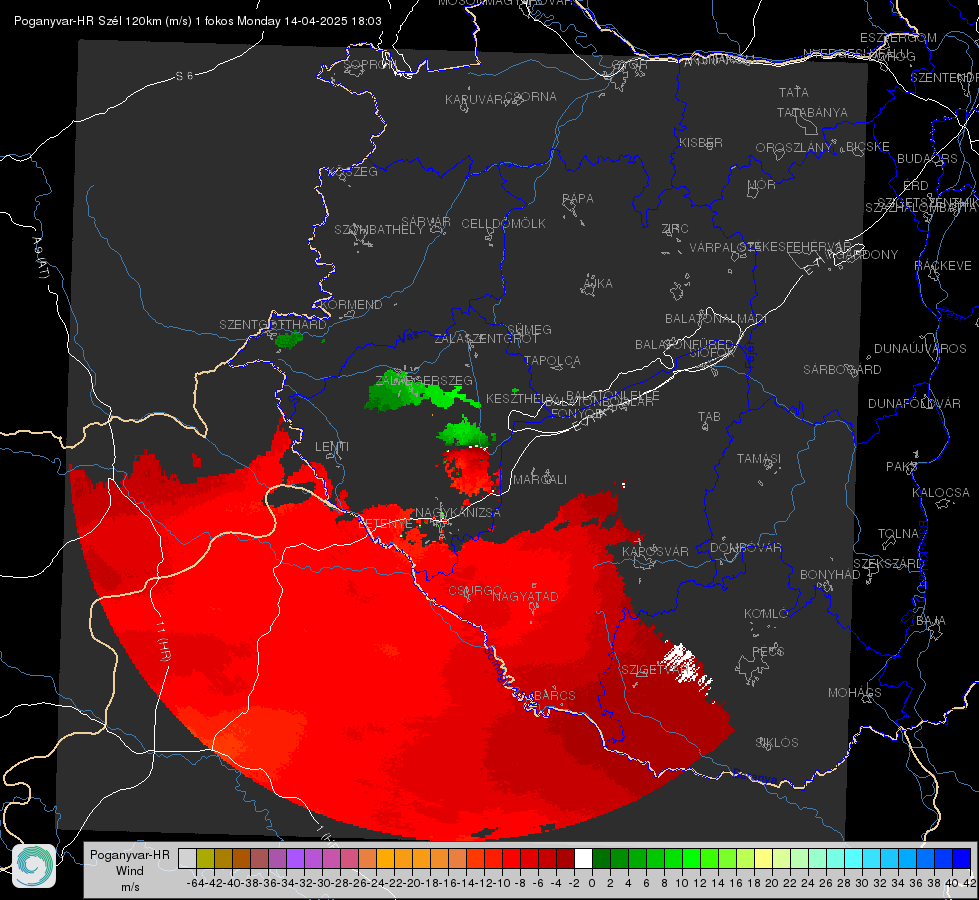Viewport: 979px width, 900px height.
Task: Click the CELLDÖMÖLK city label
Action: coord(503,224)
